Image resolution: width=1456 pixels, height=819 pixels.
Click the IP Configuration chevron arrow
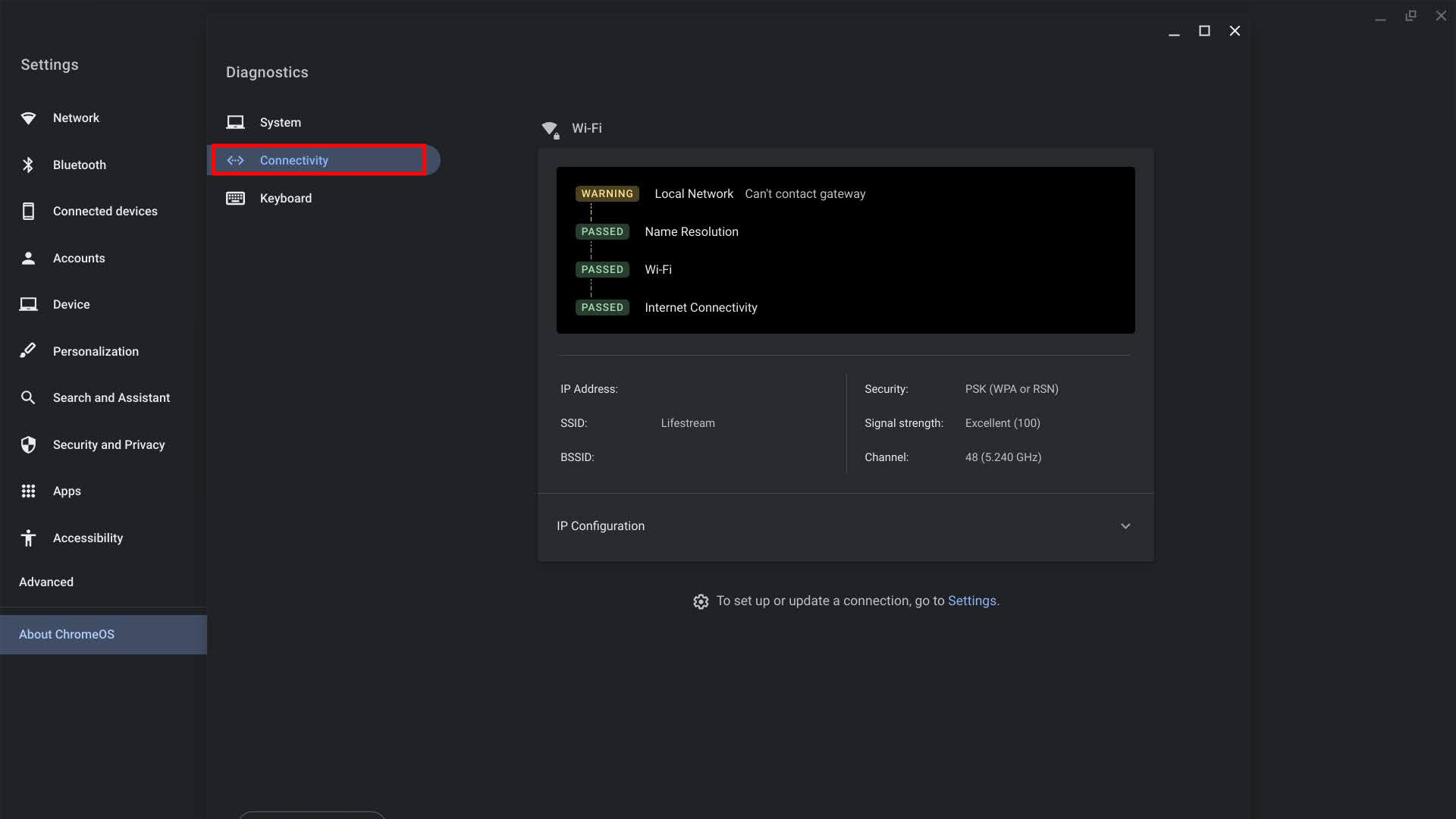(x=1125, y=526)
